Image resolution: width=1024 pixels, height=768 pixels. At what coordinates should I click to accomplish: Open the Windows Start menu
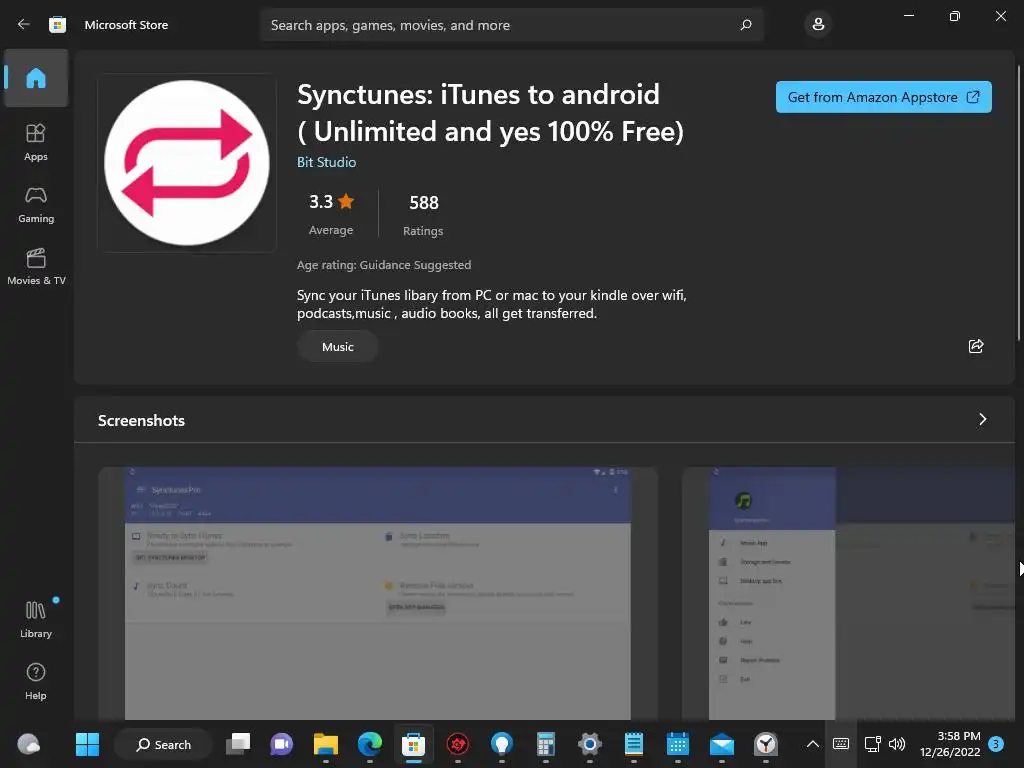[88, 744]
